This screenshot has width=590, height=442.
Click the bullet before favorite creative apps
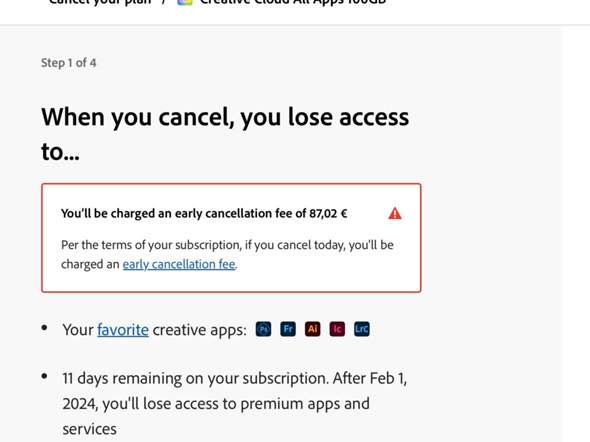click(x=44, y=328)
